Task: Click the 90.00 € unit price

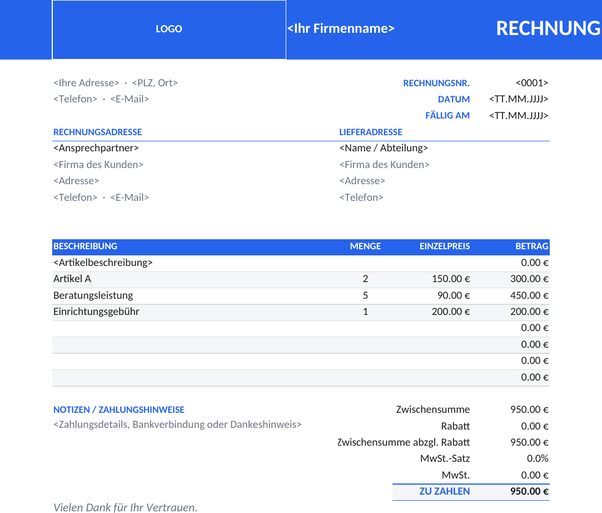Action: pyautogui.click(x=453, y=295)
